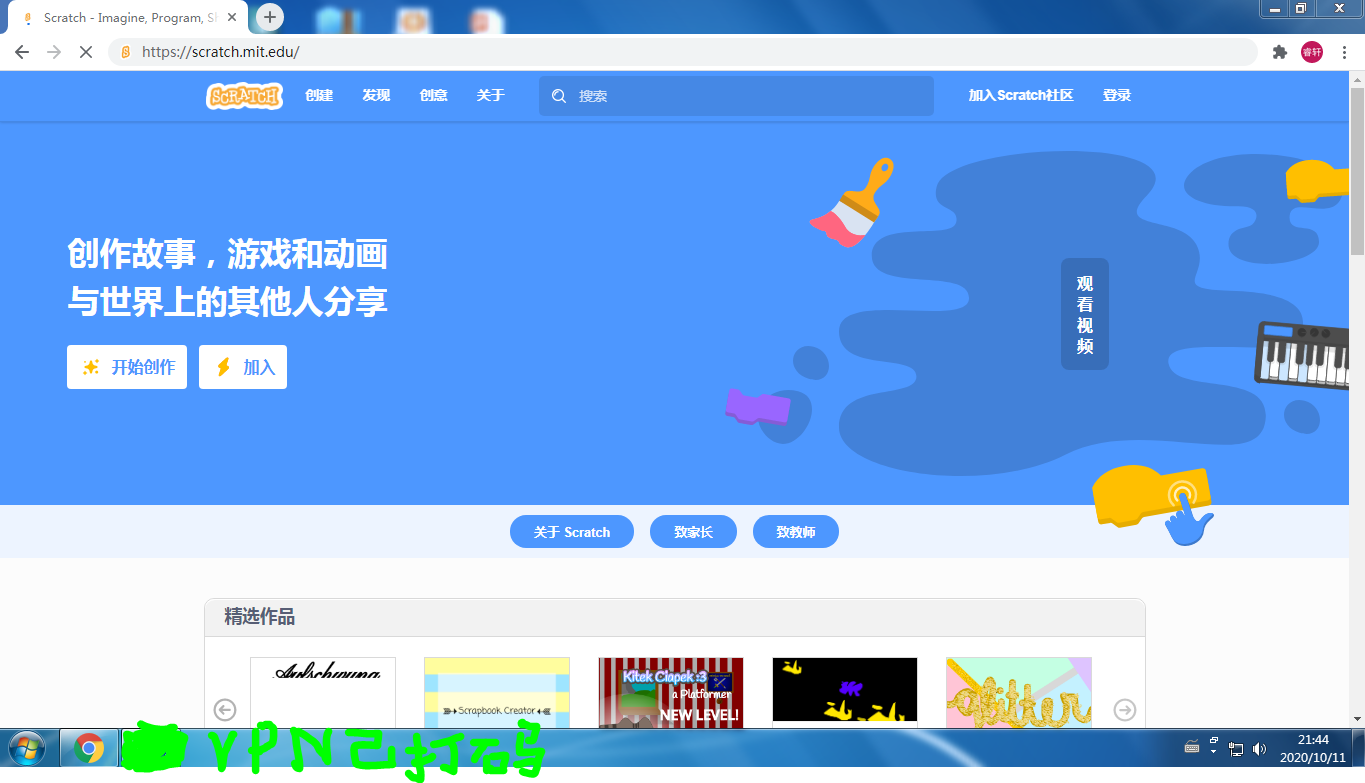Go back to the previous page
Screen dimensions: 1365x783
(x=22, y=52)
